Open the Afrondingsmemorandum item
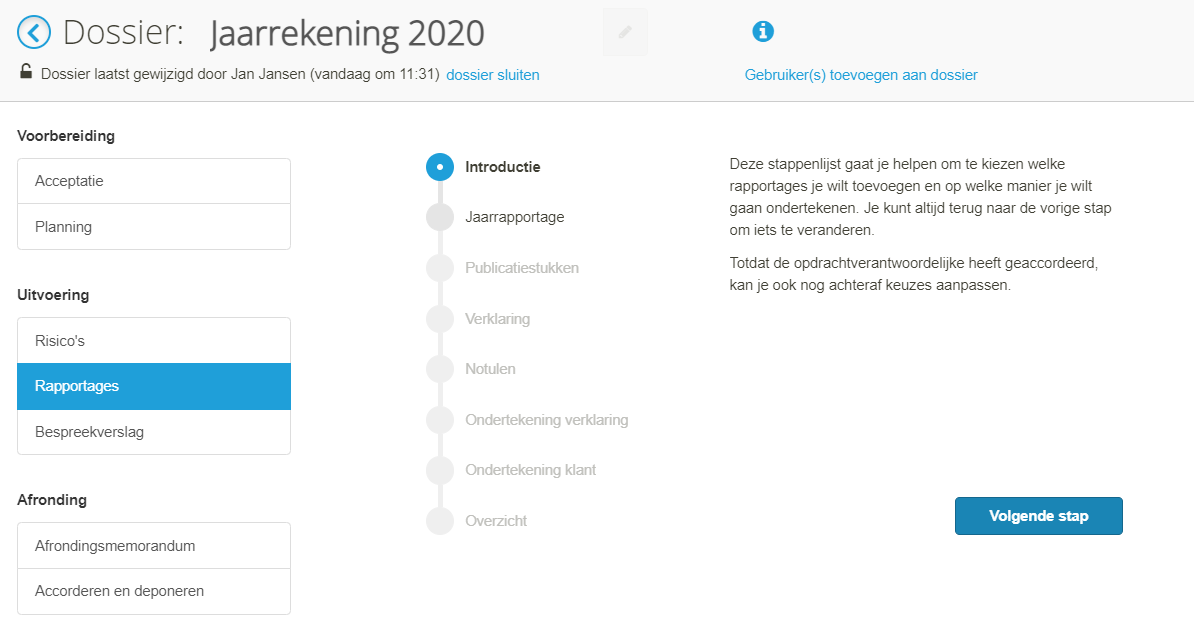The image size is (1194, 628). [154, 546]
